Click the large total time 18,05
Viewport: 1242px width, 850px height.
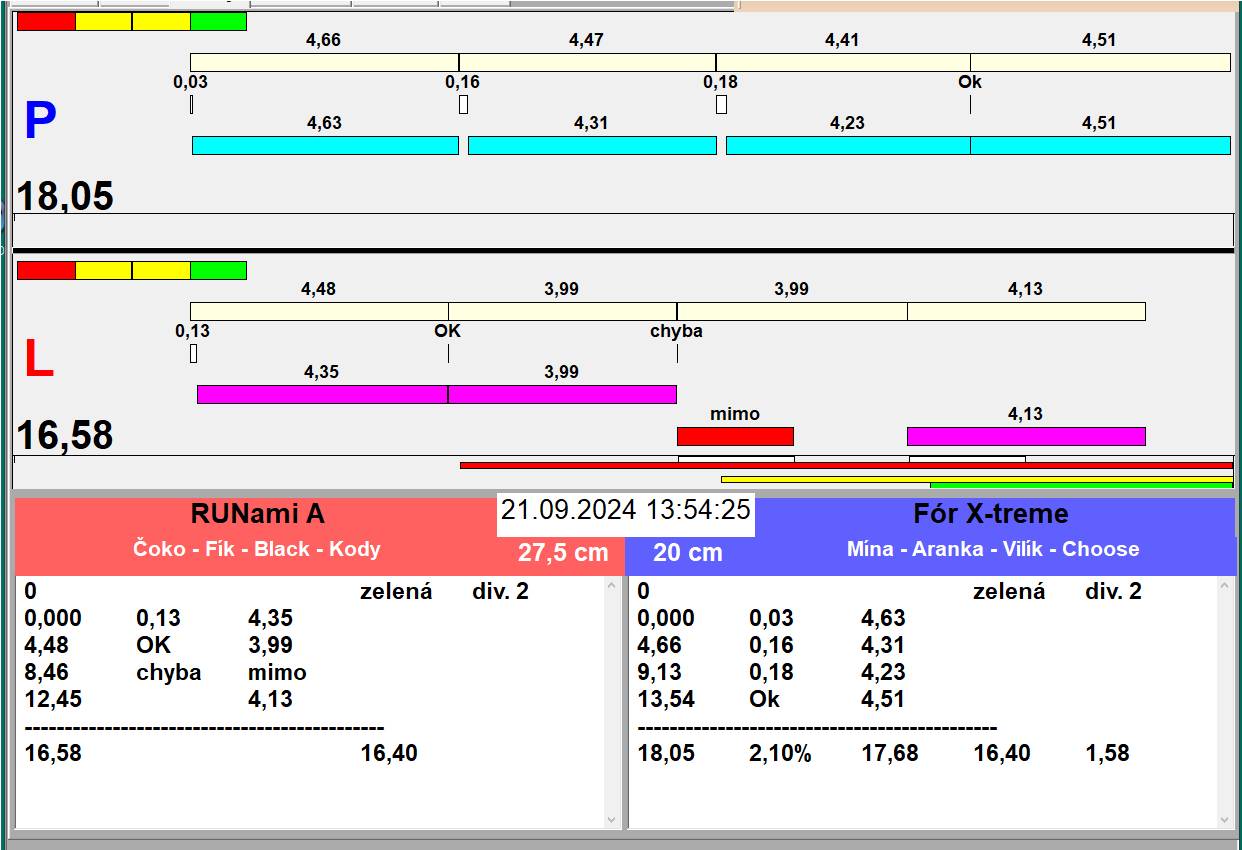point(65,196)
